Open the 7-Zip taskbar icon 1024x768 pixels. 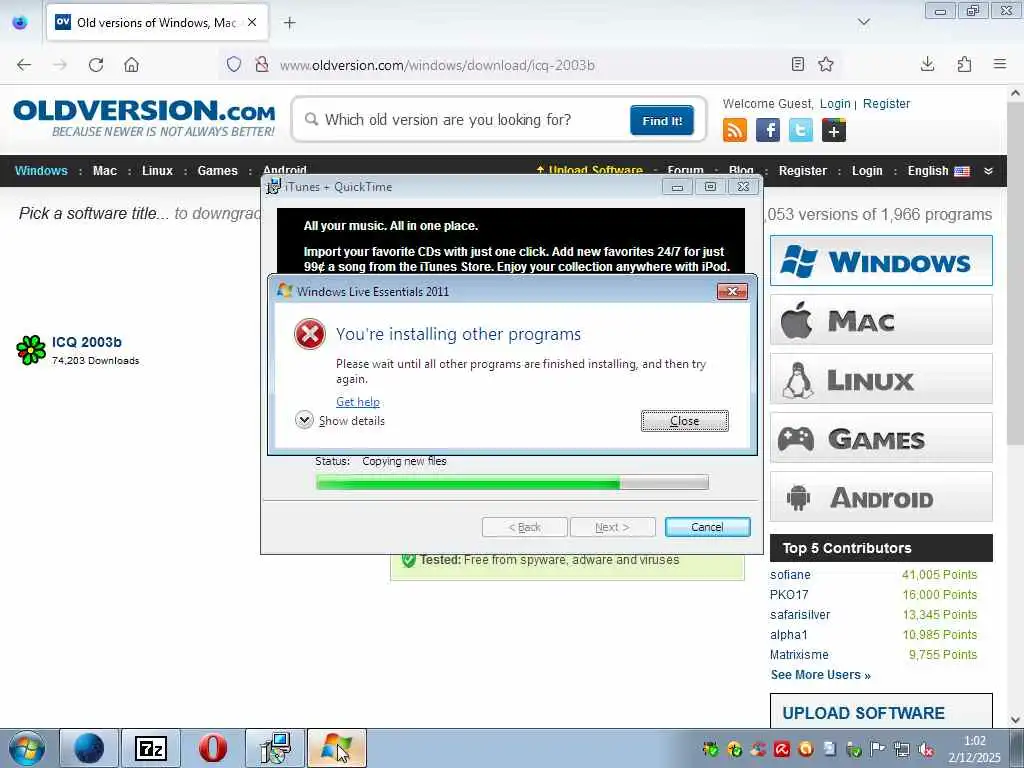pyautogui.click(x=150, y=748)
